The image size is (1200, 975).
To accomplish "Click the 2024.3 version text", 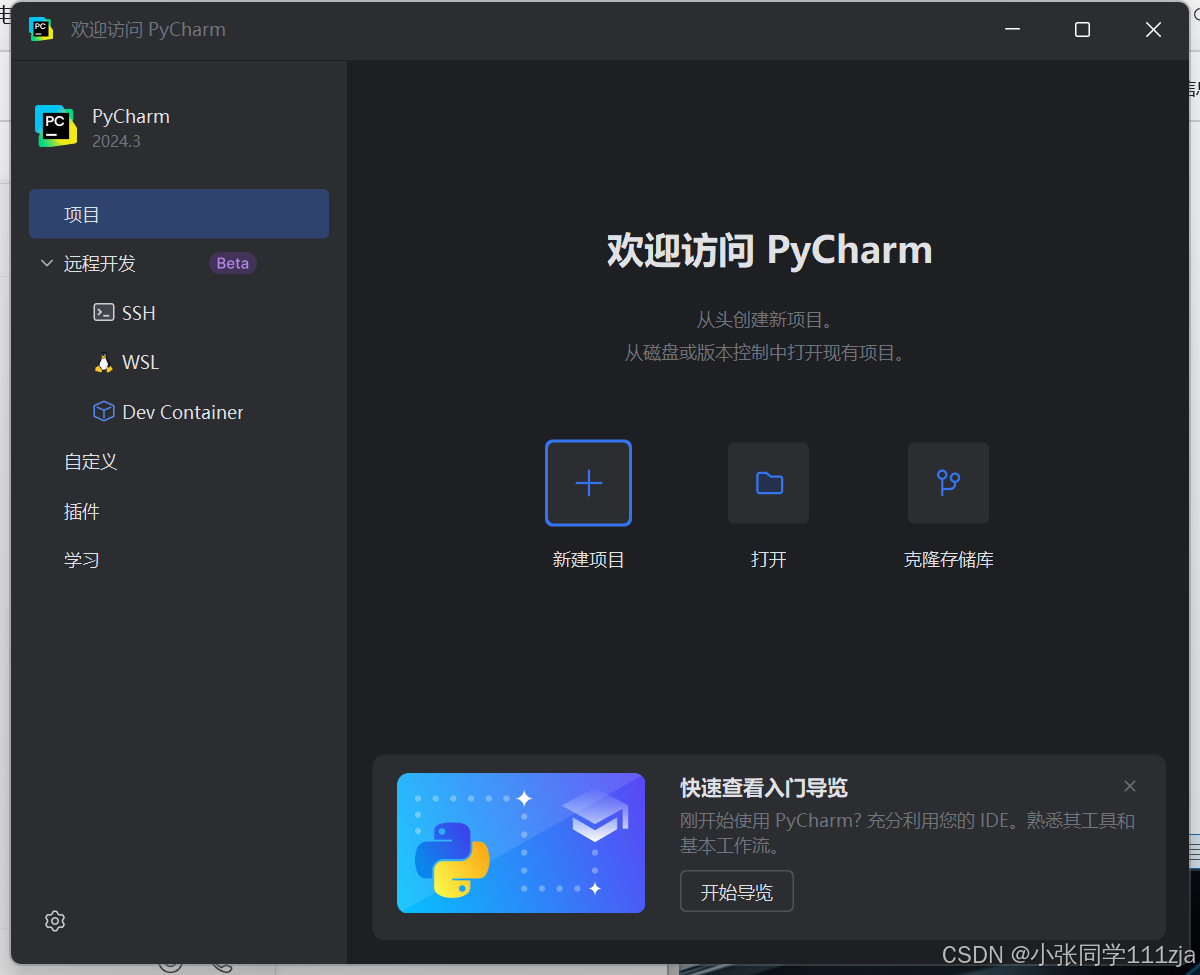I will pyautogui.click(x=116, y=141).
